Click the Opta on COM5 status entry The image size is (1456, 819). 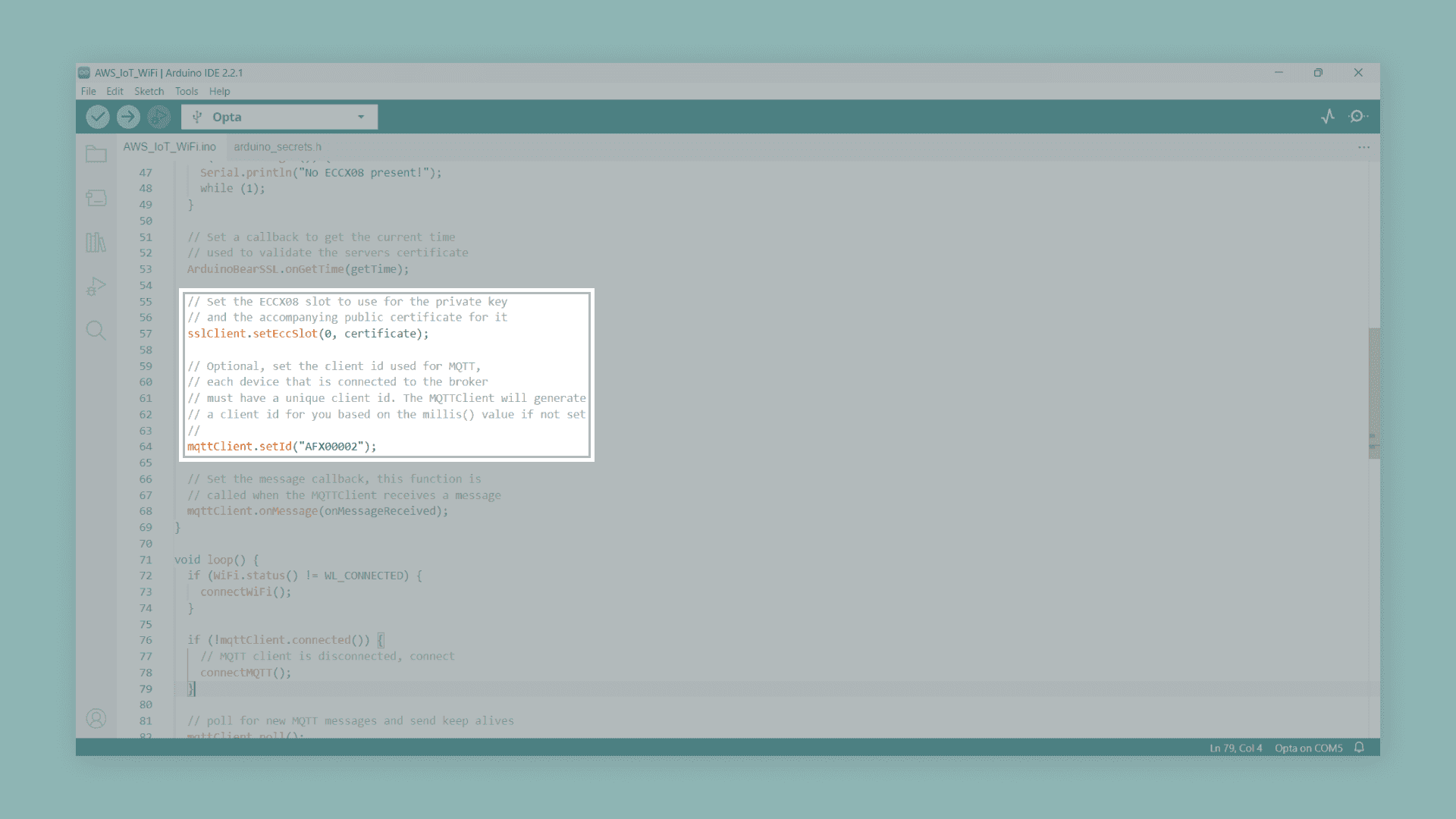coord(1308,748)
